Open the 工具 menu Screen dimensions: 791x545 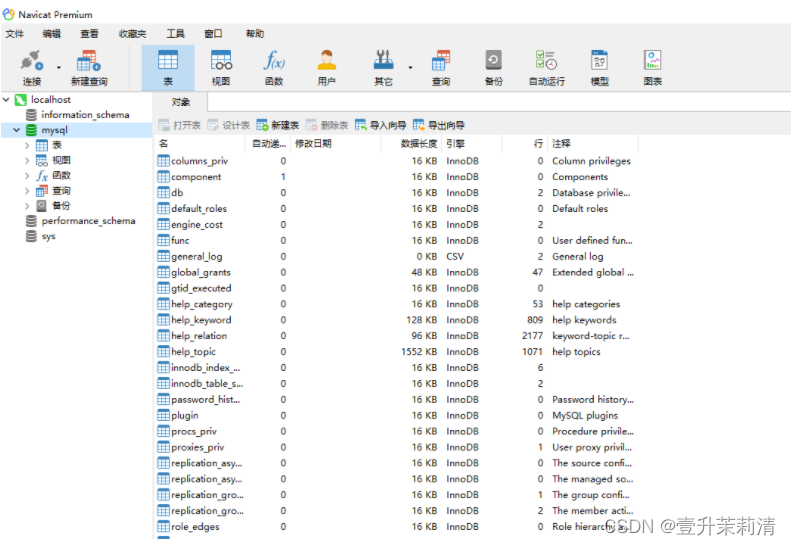coord(176,34)
